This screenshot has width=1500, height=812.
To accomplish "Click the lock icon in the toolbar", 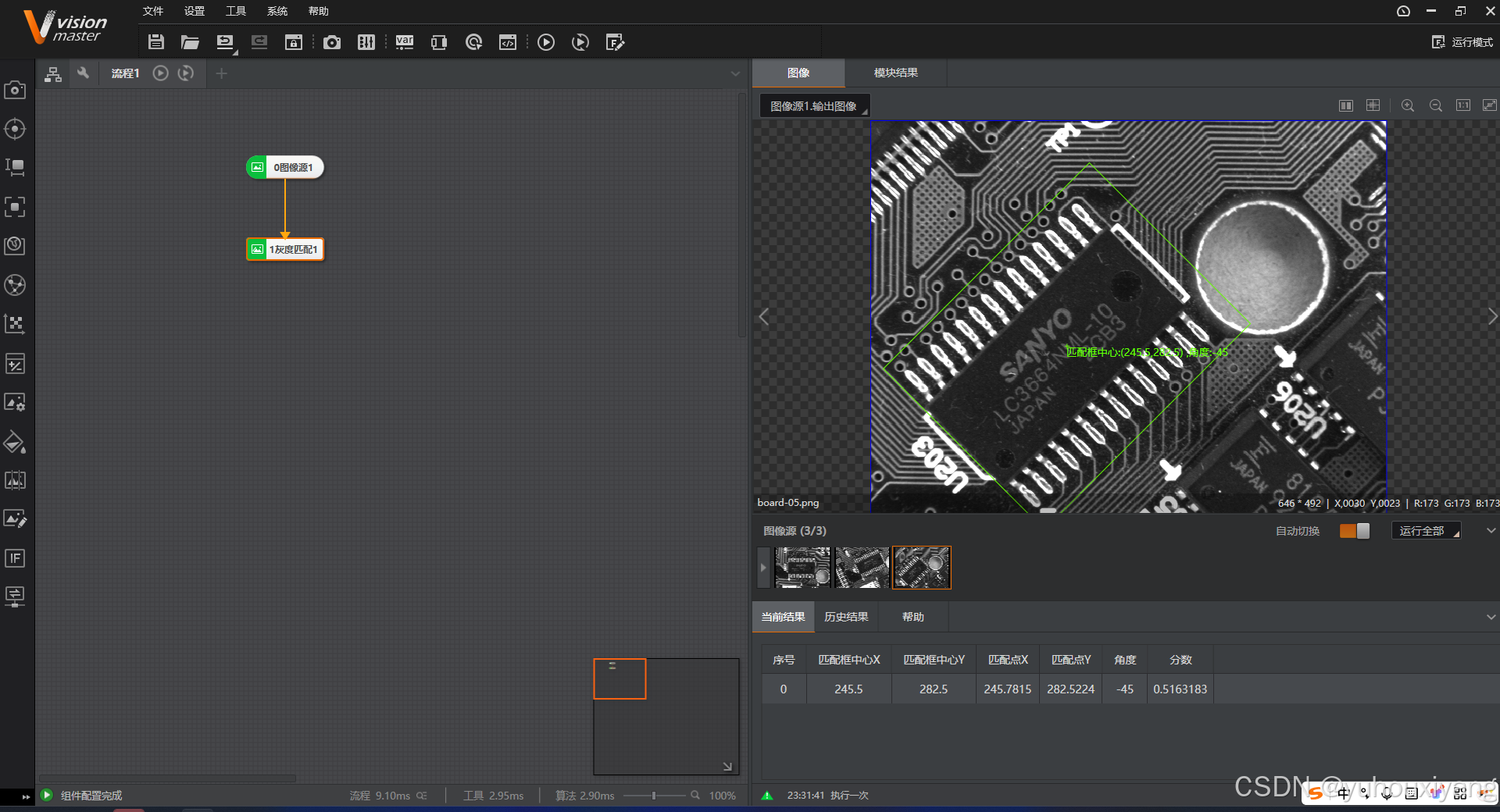I will pyautogui.click(x=294, y=42).
